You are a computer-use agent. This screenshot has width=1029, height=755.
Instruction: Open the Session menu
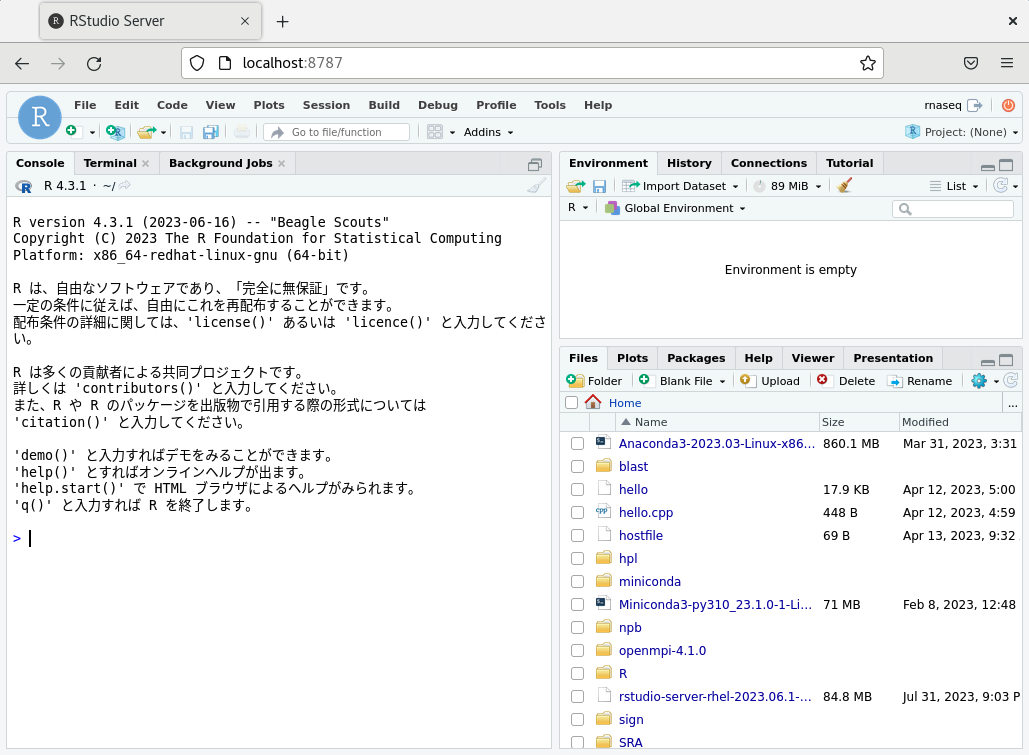point(326,105)
